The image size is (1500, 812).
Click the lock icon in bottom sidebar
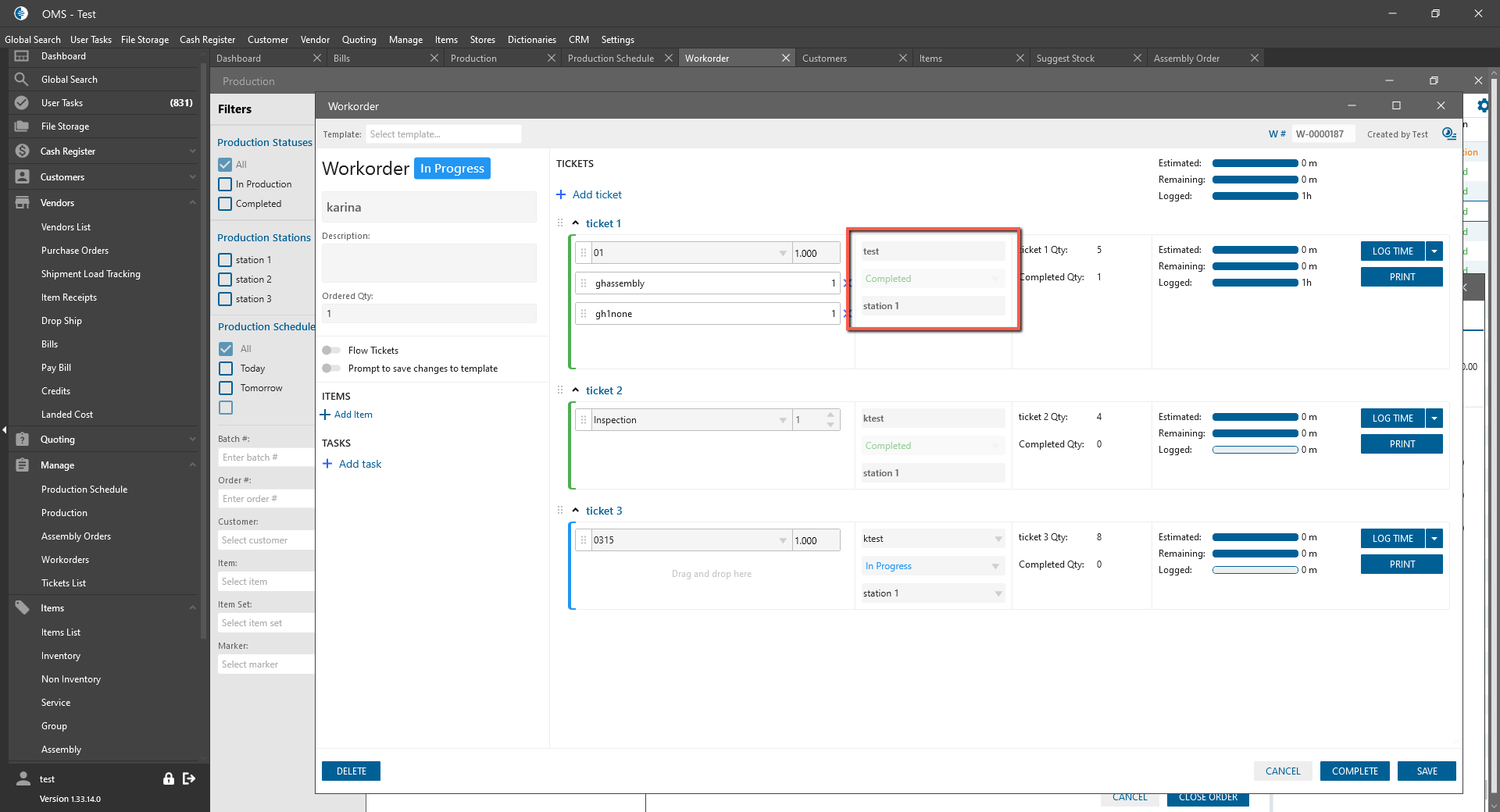tap(168, 778)
